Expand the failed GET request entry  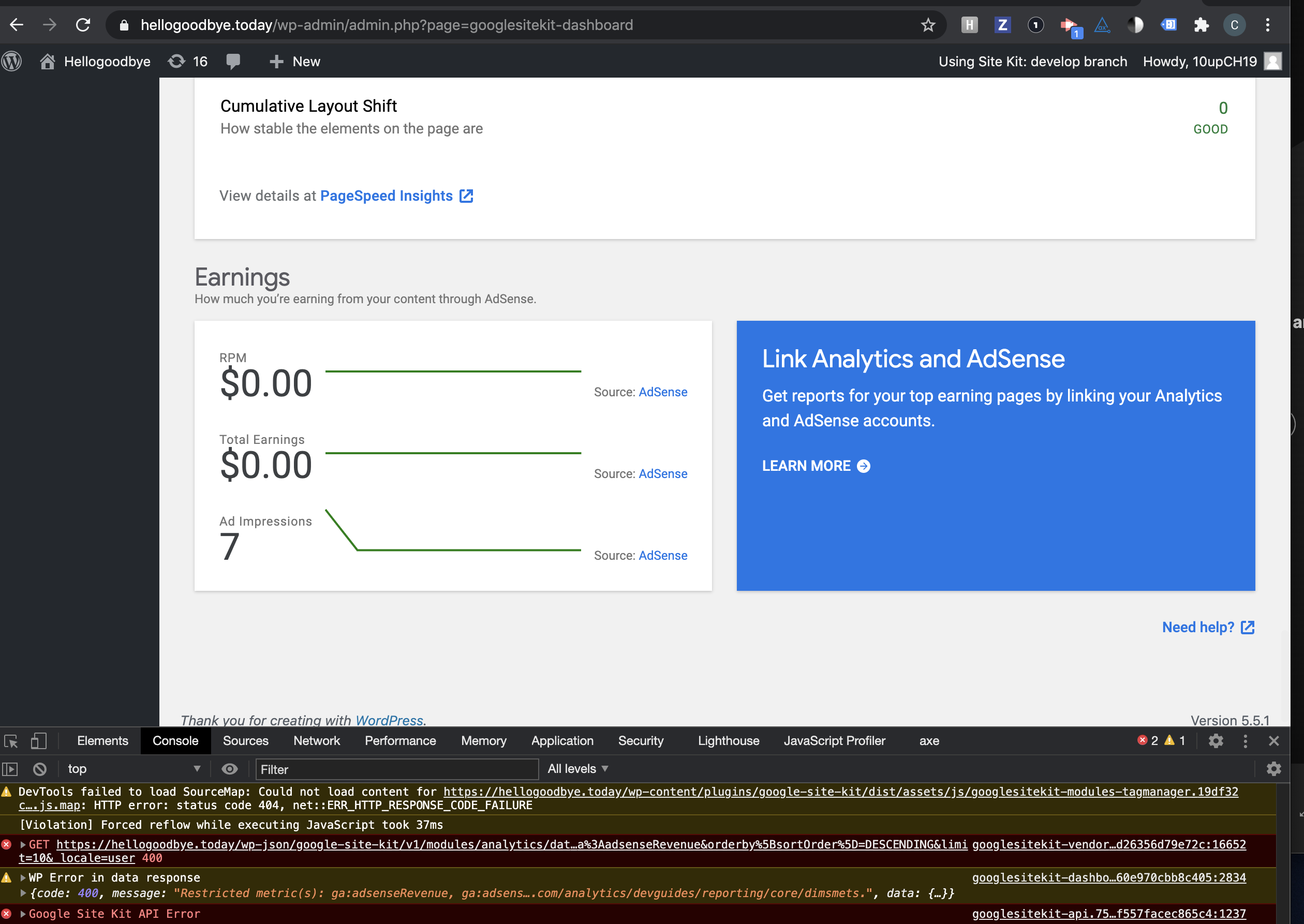23,845
